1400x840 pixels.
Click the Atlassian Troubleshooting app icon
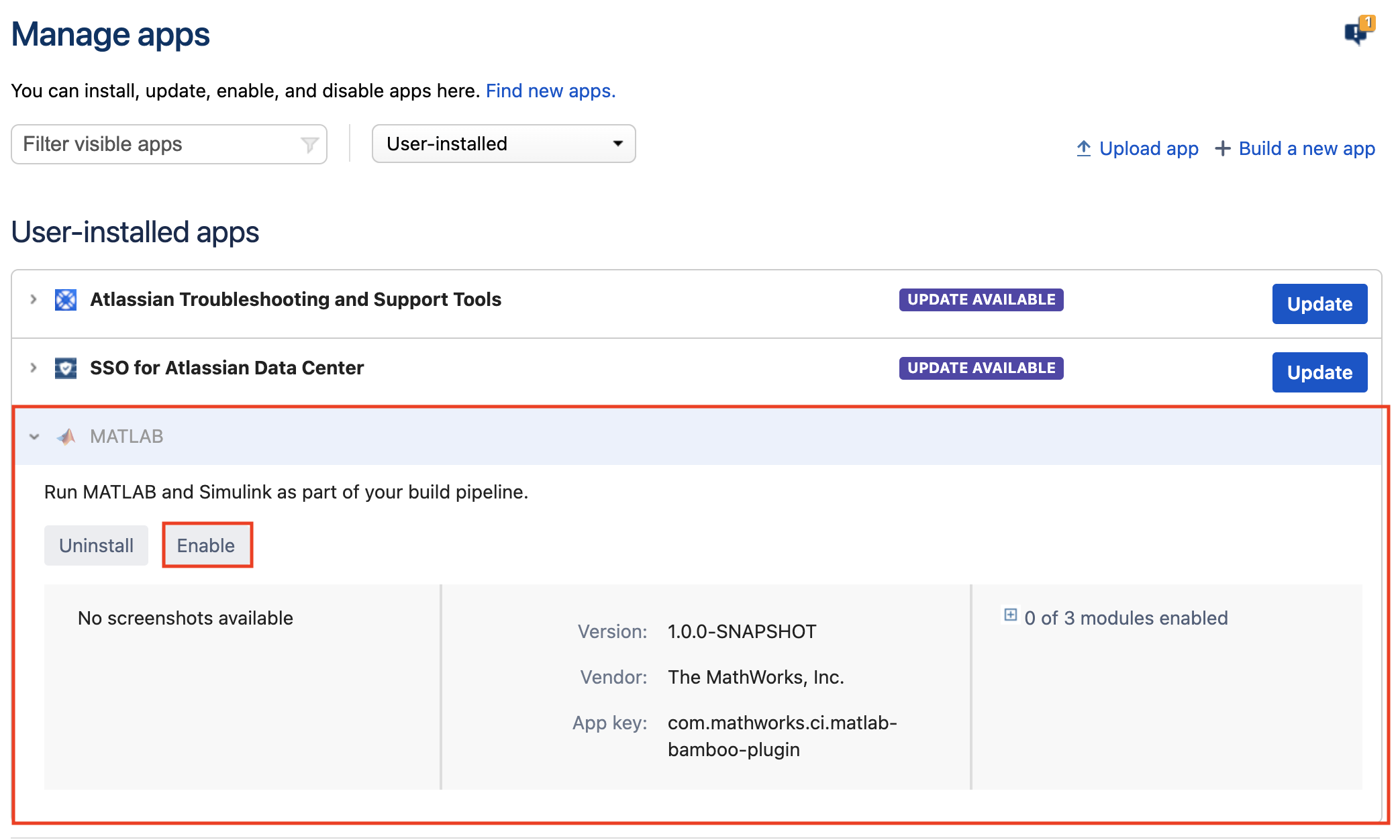pos(66,300)
